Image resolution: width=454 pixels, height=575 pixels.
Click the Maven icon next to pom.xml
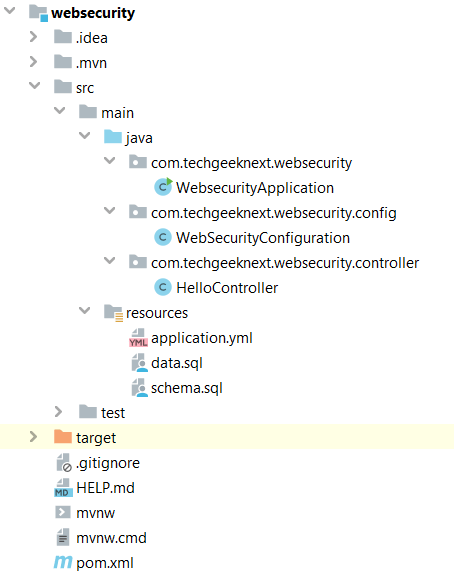click(63, 562)
